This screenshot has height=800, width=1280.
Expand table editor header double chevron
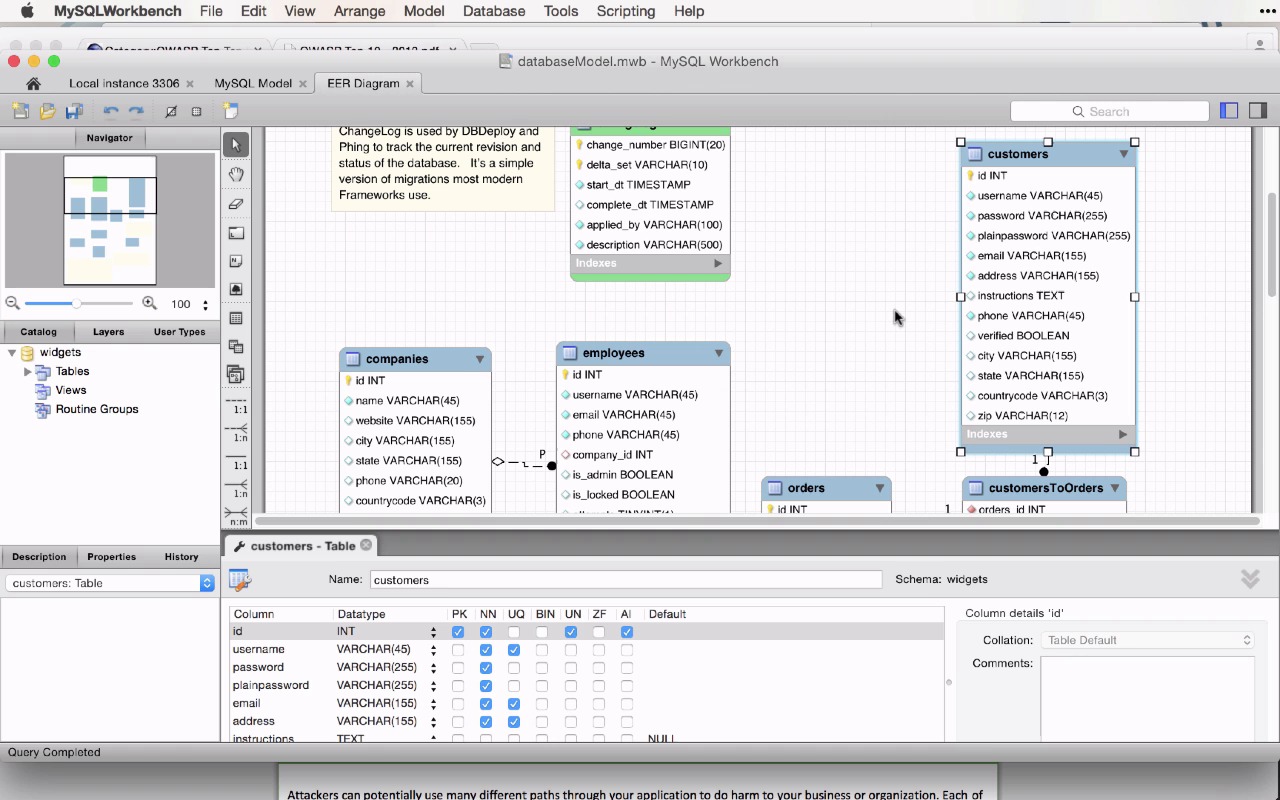pos(1250,579)
